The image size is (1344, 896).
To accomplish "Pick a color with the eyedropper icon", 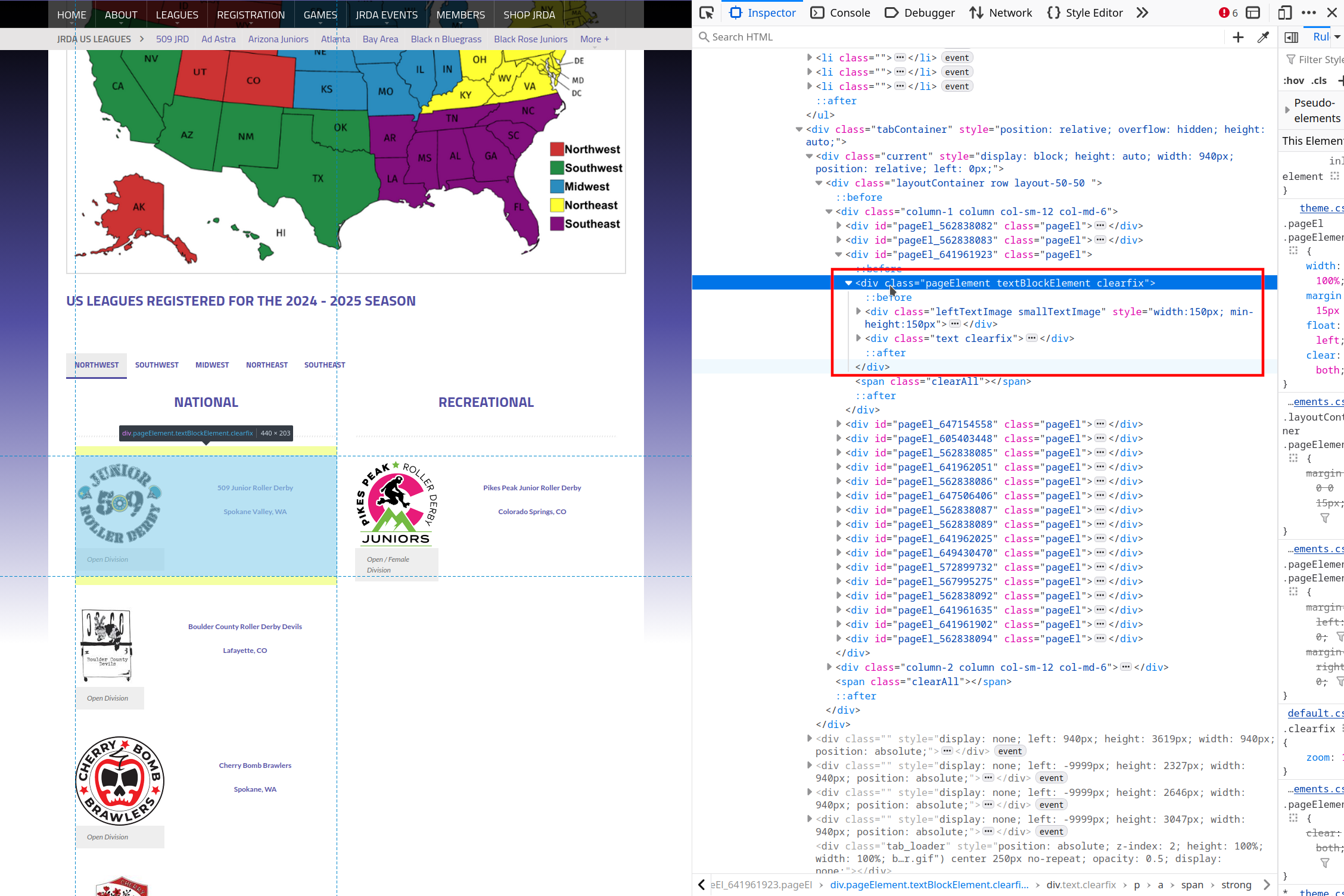I will [1263, 38].
